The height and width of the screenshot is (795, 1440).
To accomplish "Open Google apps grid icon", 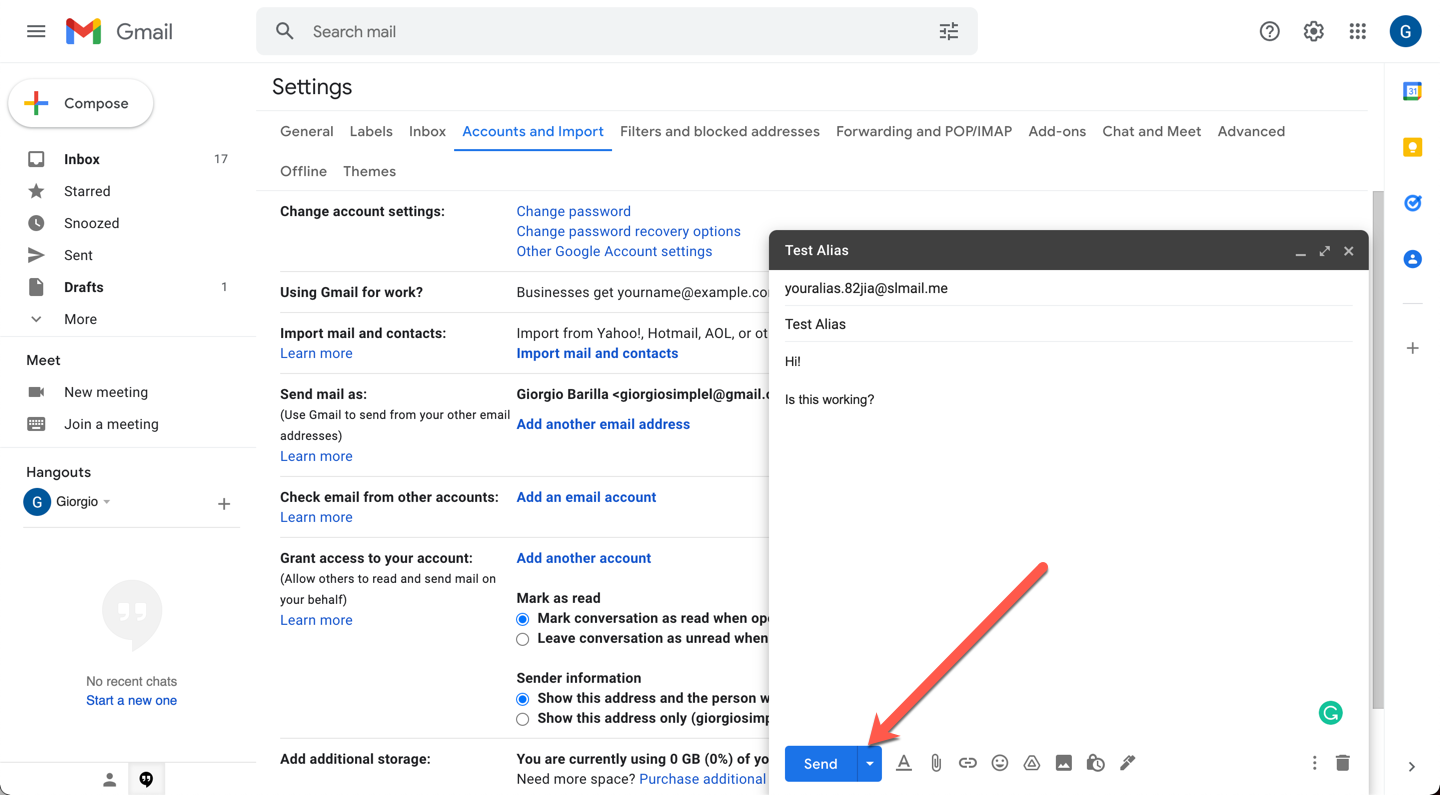I will [1357, 32].
